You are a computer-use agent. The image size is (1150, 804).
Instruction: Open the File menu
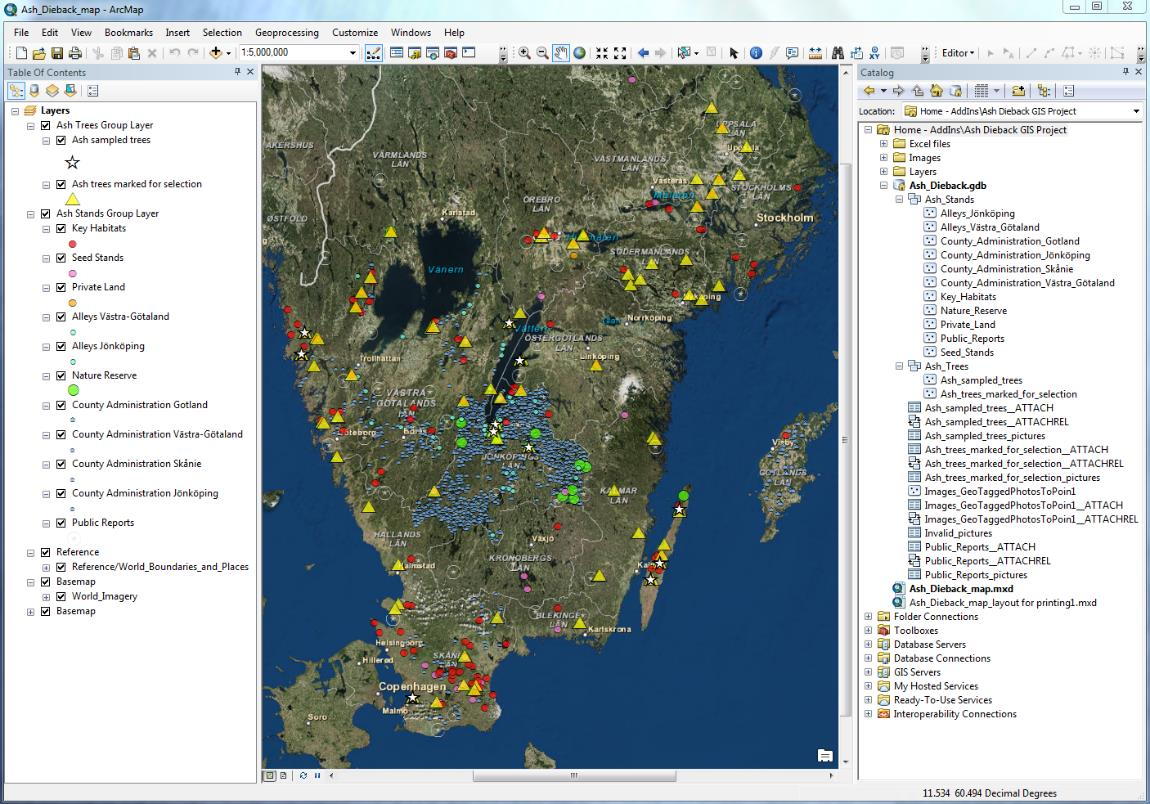tap(21, 32)
